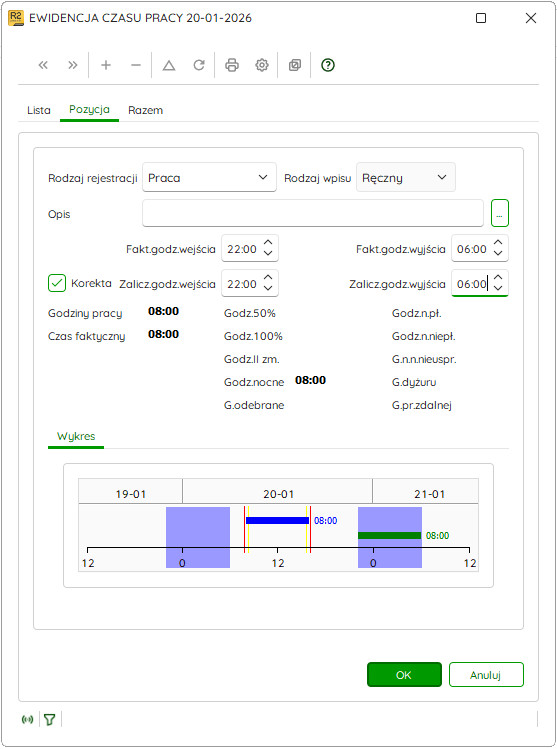Click the G.pr.zdalnej label
557x749 pixels.
pos(422,405)
